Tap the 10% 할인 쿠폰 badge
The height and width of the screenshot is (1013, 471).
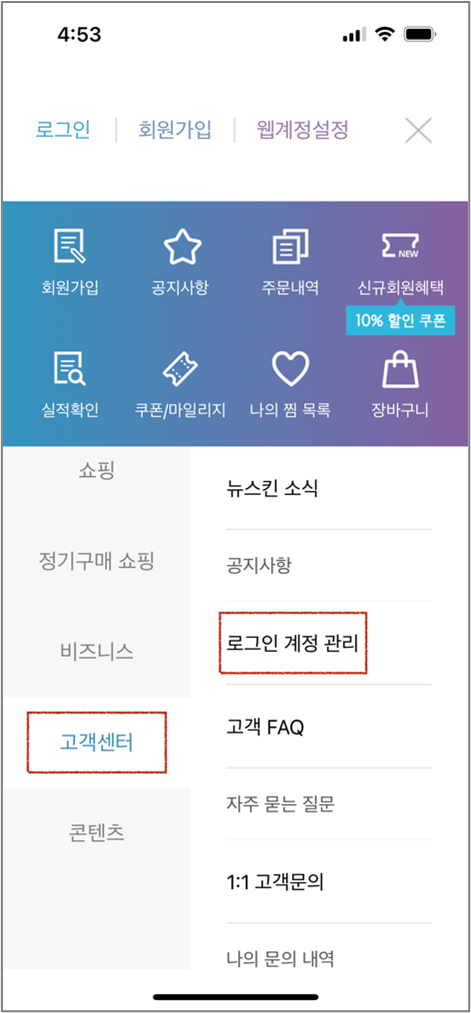(401, 320)
